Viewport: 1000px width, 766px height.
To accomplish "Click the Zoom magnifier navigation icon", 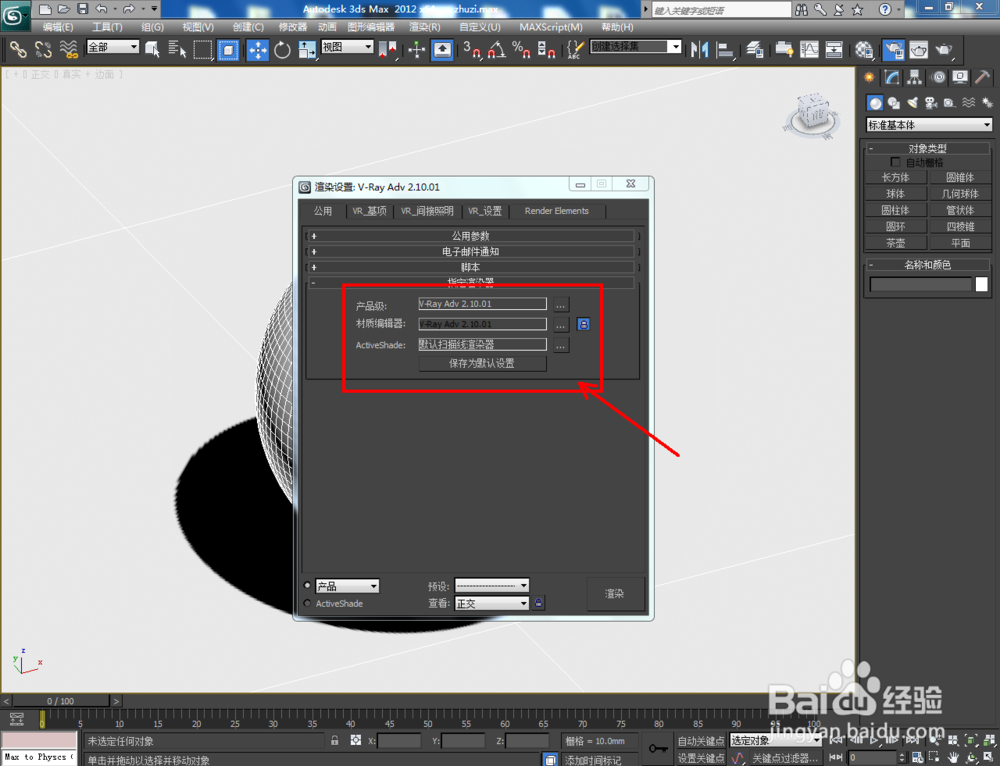I will pyautogui.click(x=934, y=740).
